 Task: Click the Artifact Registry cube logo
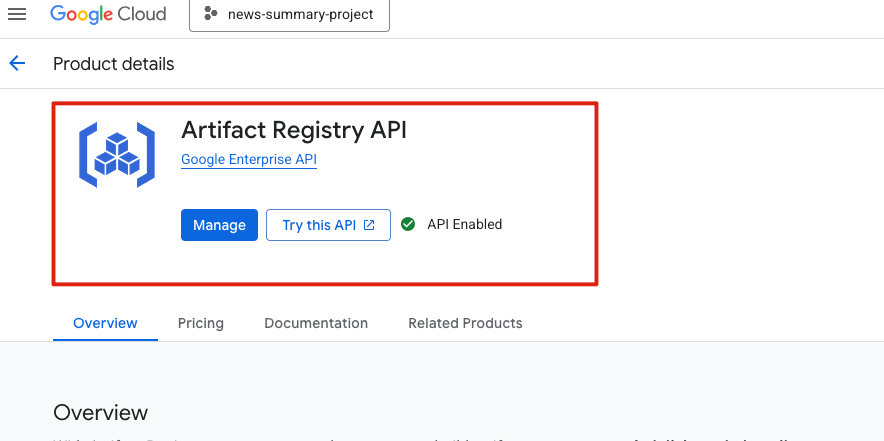pyautogui.click(x=117, y=155)
